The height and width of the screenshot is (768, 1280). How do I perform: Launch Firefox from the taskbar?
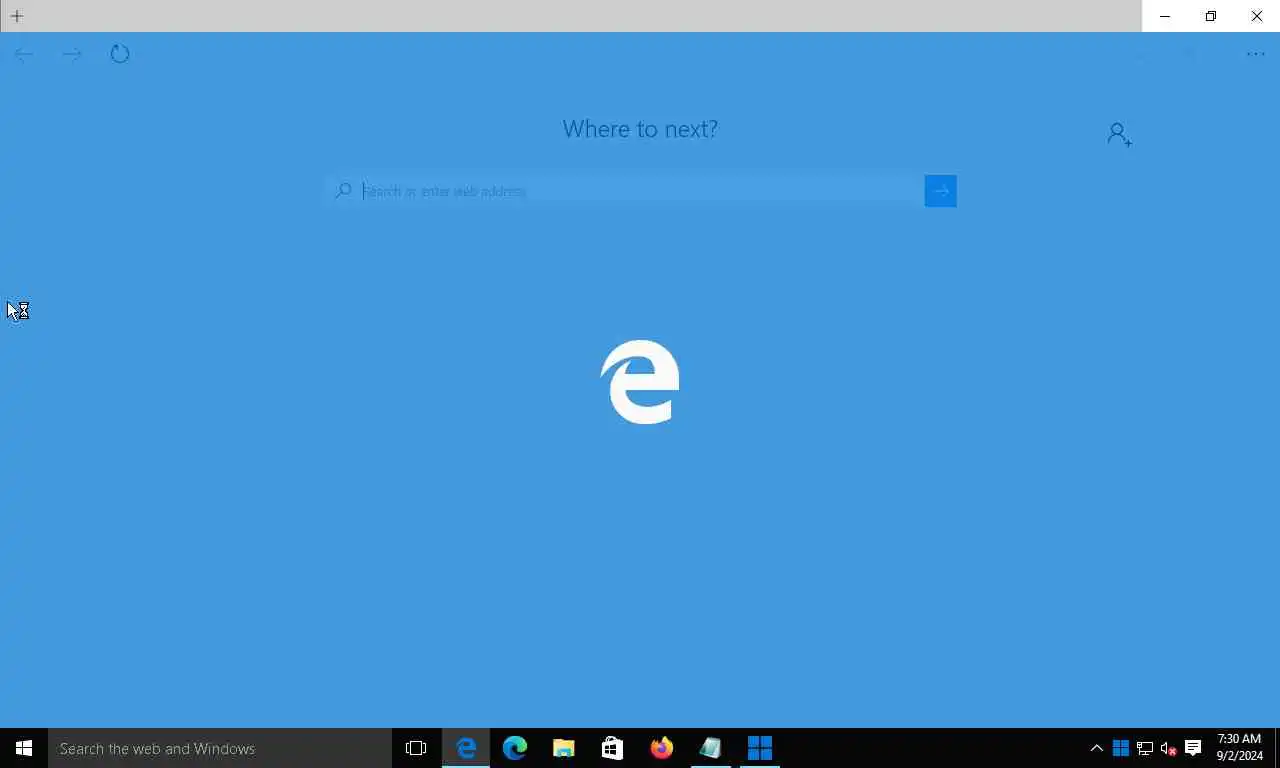tap(661, 748)
